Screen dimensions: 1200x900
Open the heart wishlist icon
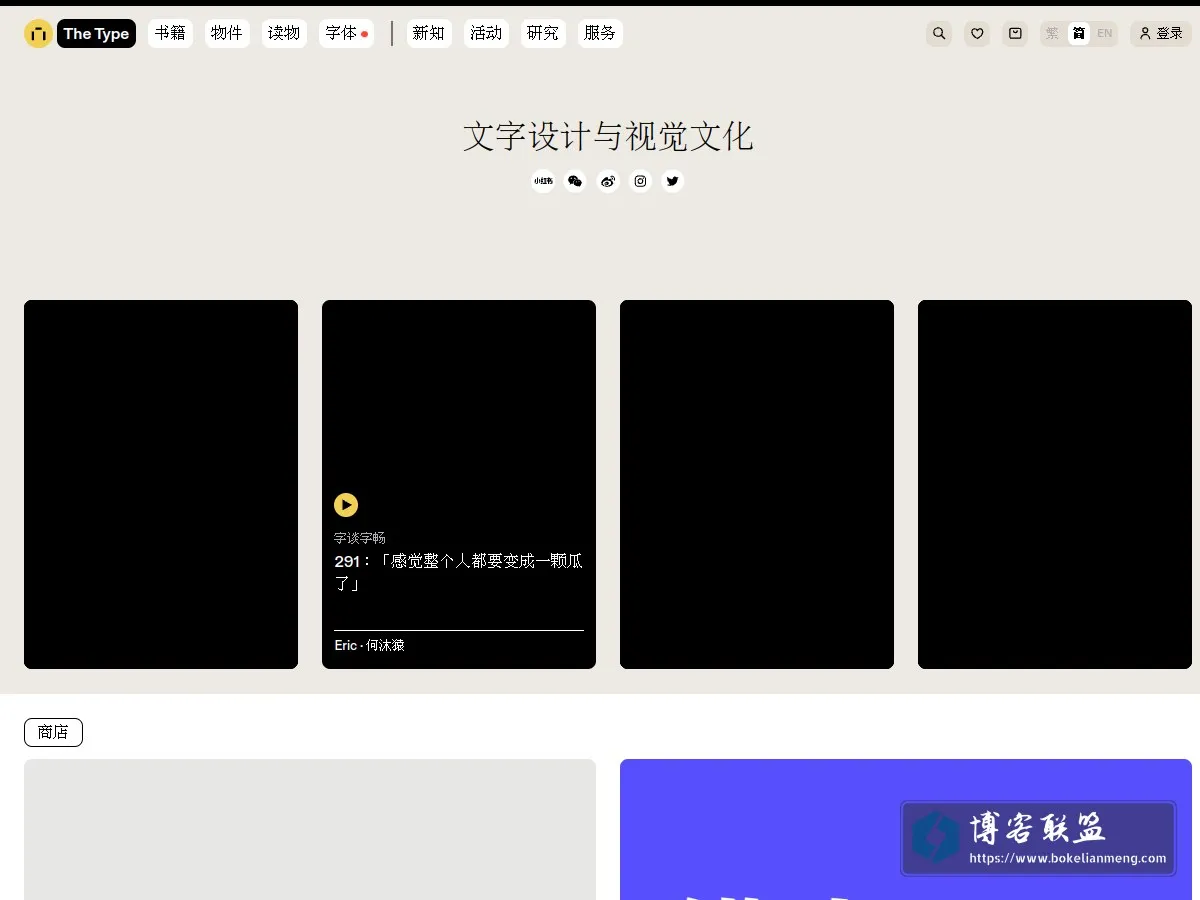(977, 33)
